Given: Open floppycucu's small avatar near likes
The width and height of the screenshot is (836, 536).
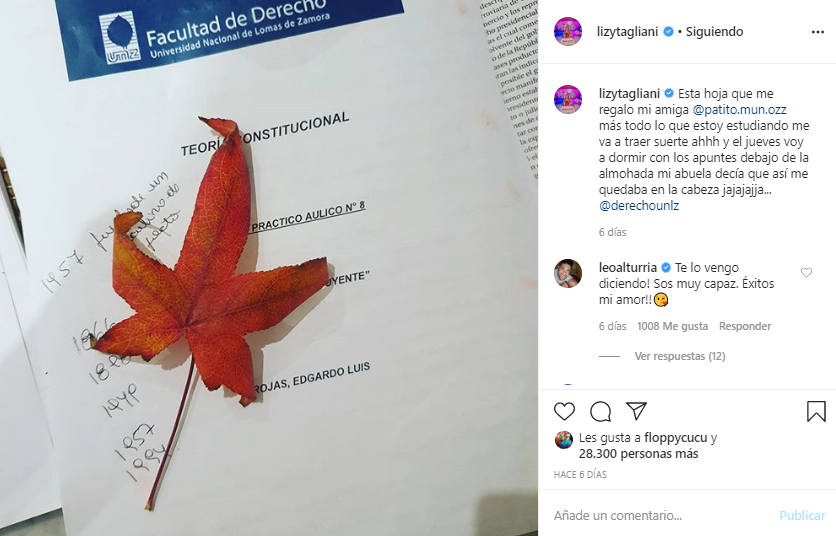Looking at the screenshot, I should coord(564,440).
